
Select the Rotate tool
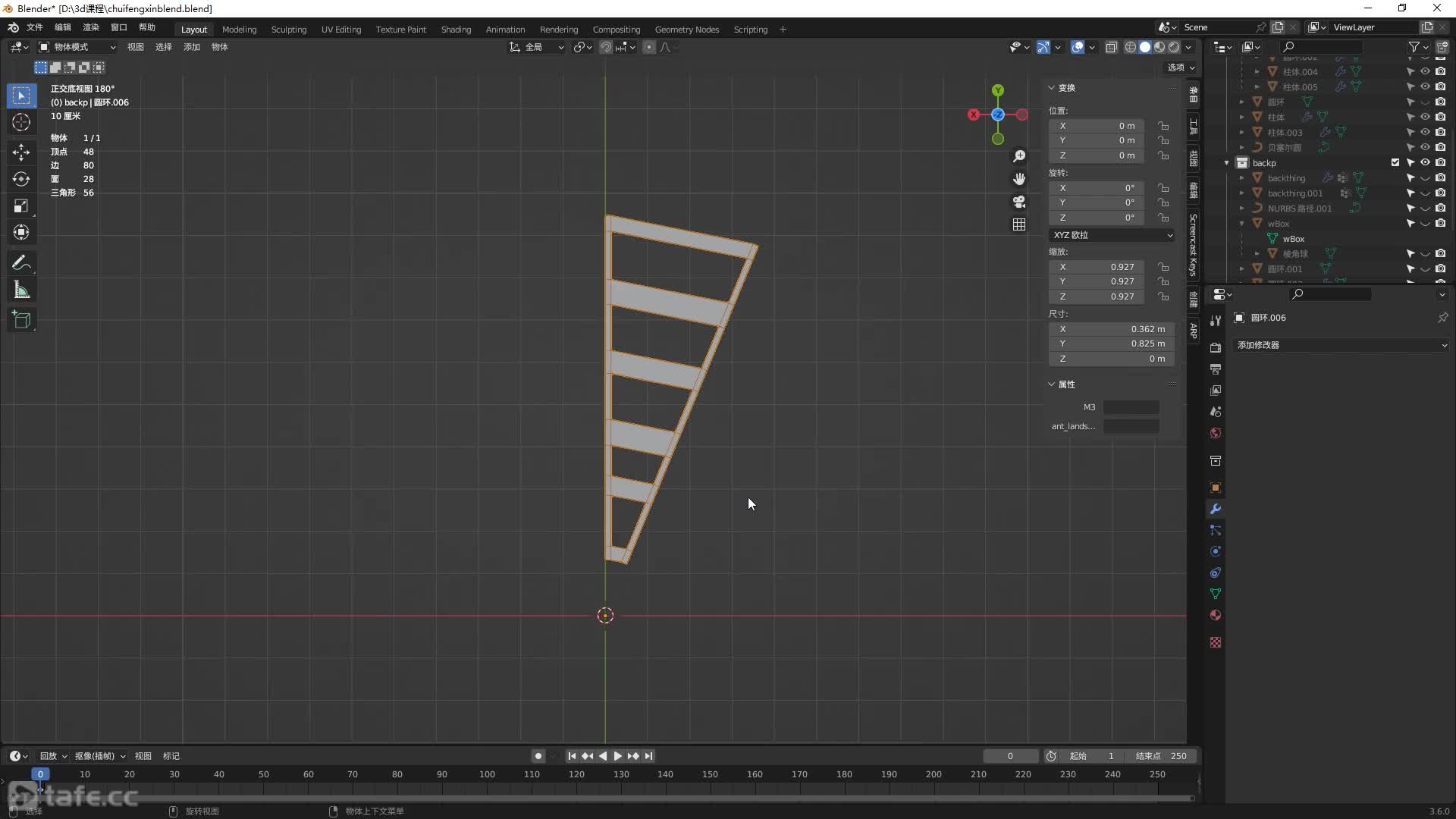click(x=21, y=179)
